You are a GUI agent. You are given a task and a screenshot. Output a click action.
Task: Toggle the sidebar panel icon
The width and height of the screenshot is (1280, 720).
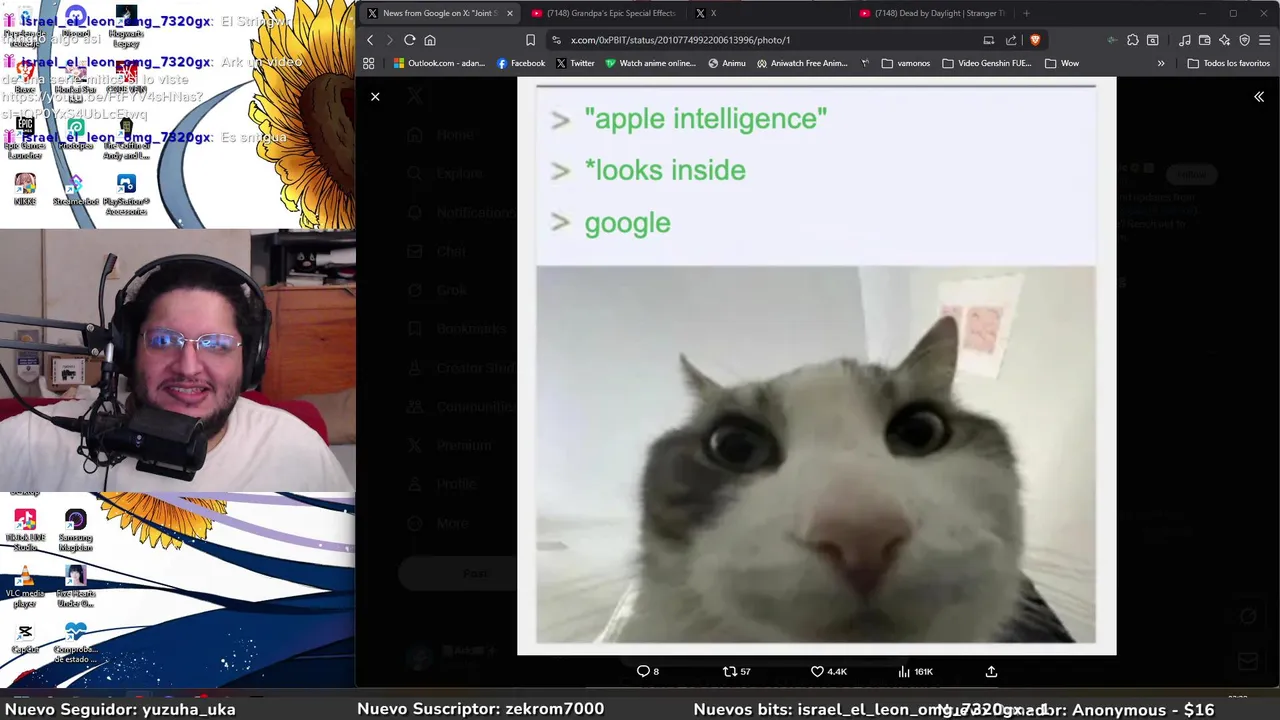tap(1153, 40)
